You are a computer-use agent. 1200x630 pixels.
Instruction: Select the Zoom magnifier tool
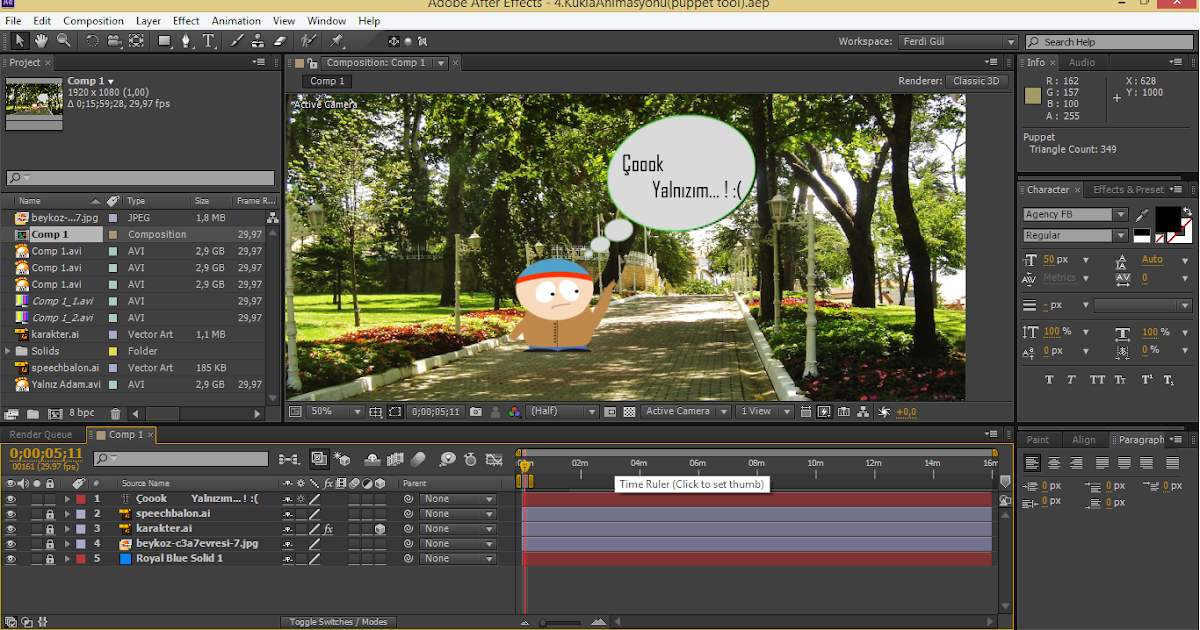click(63, 41)
